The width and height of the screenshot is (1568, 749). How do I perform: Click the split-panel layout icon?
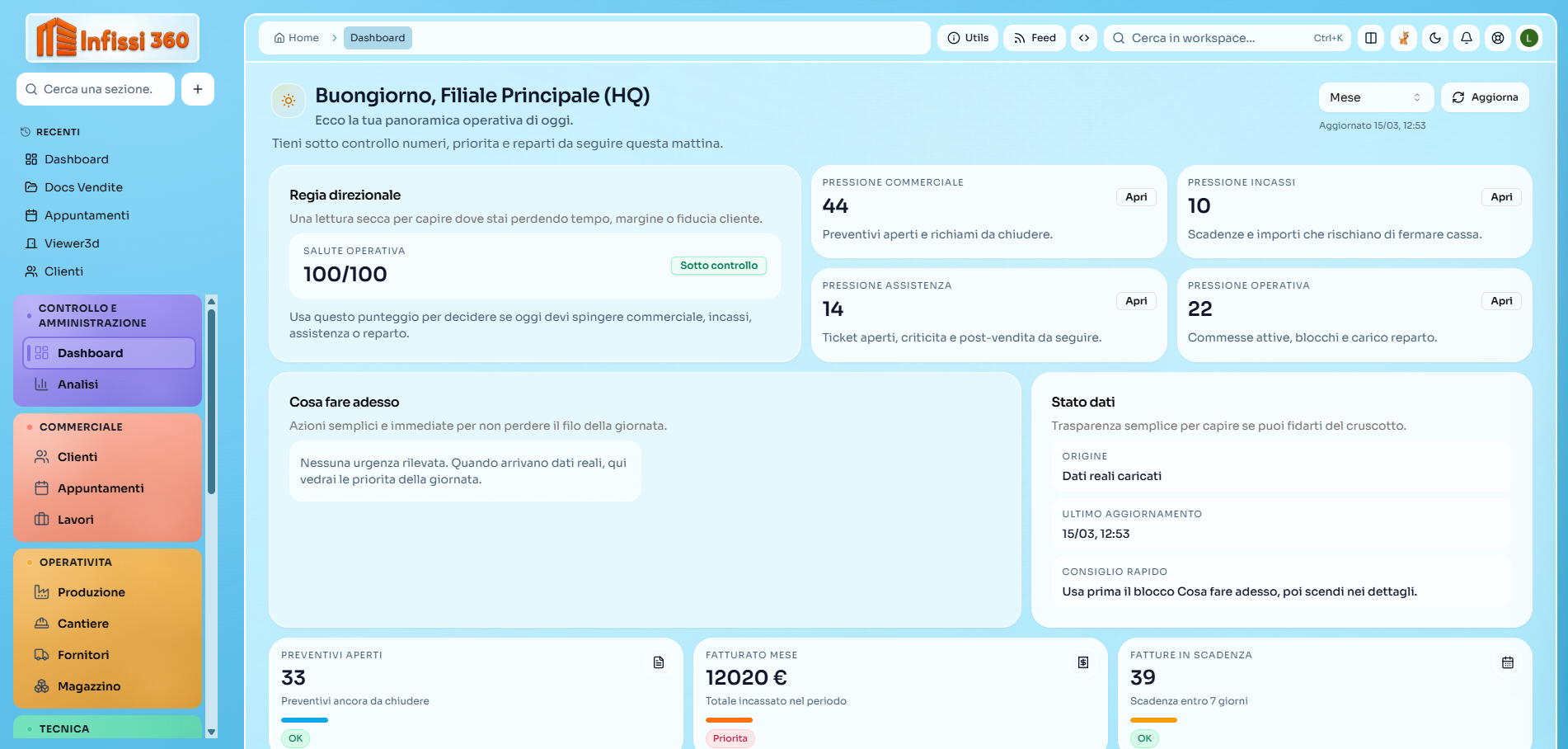tap(1371, 38)
